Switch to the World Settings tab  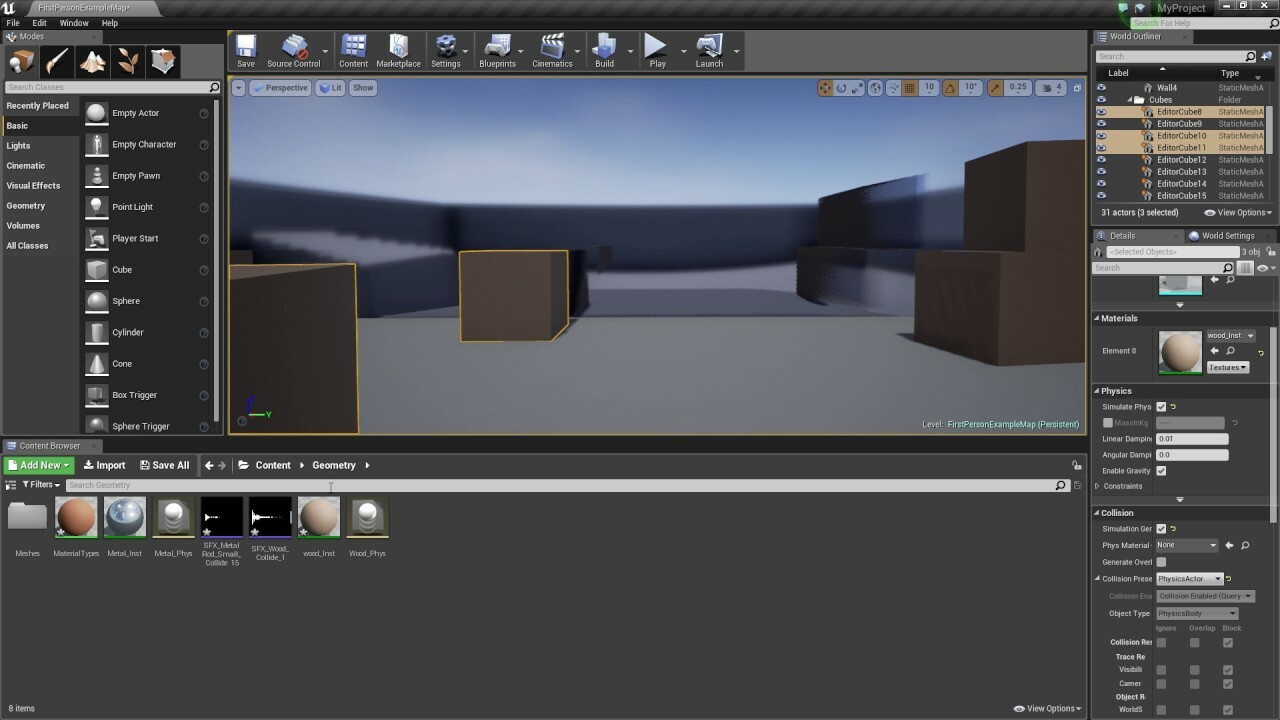[1228, 235]
